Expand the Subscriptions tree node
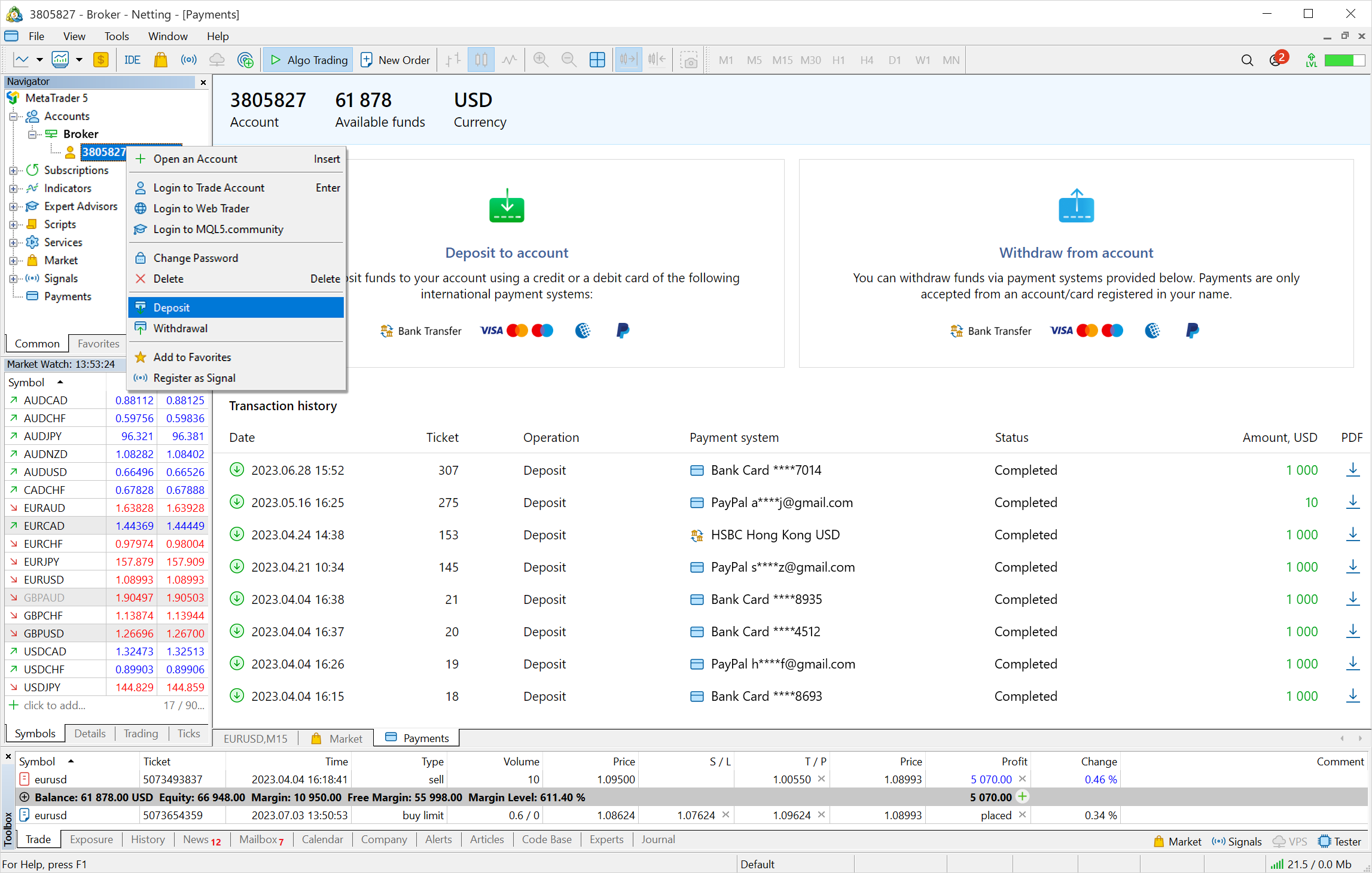This screenshot has height=873, width=1372. tap(13, 170)
